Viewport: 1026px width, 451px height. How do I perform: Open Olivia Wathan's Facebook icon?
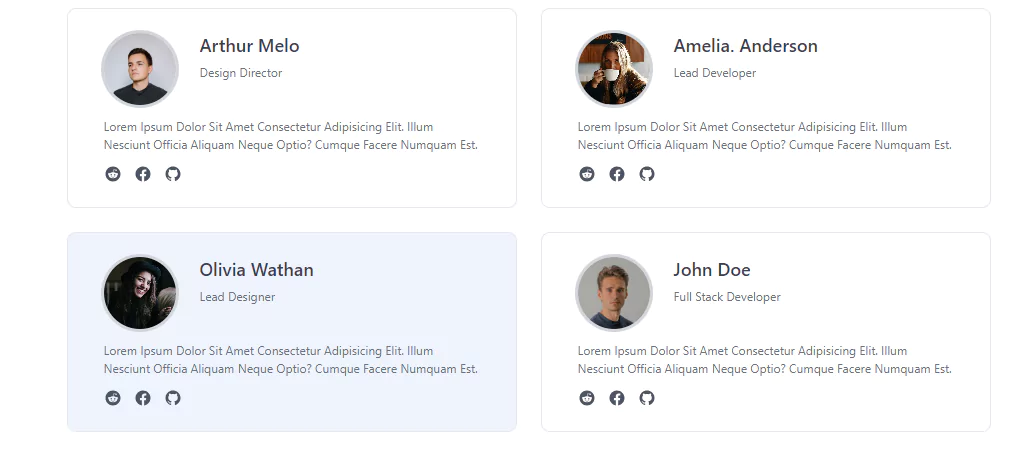pyautogui.click(x=143, y=398)
